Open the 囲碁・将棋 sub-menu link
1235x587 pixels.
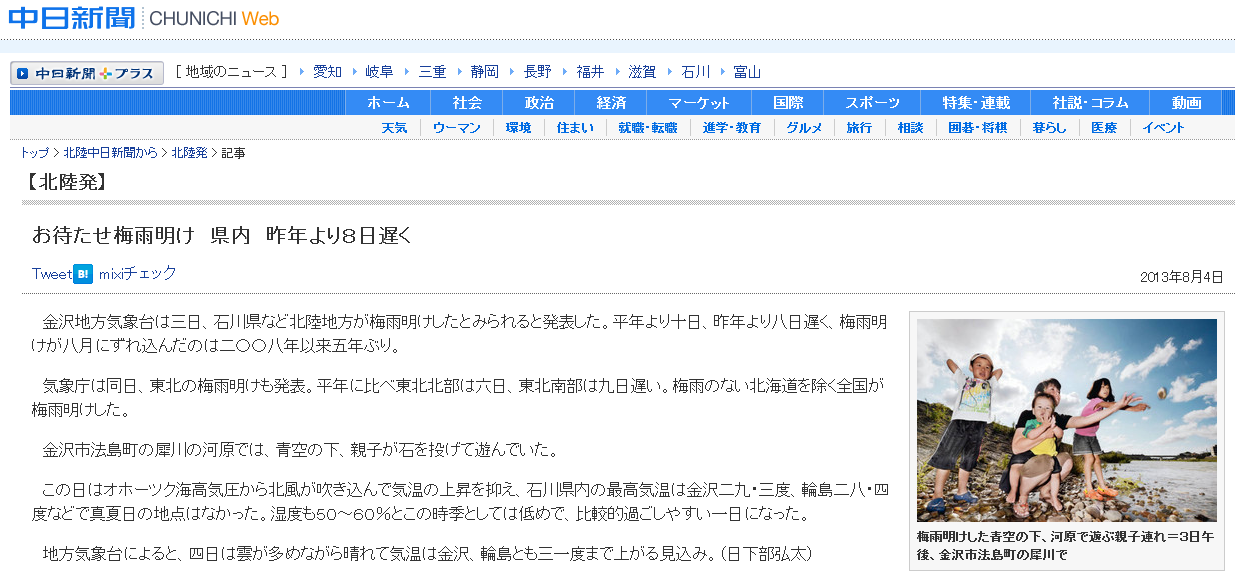click(977, 128)
